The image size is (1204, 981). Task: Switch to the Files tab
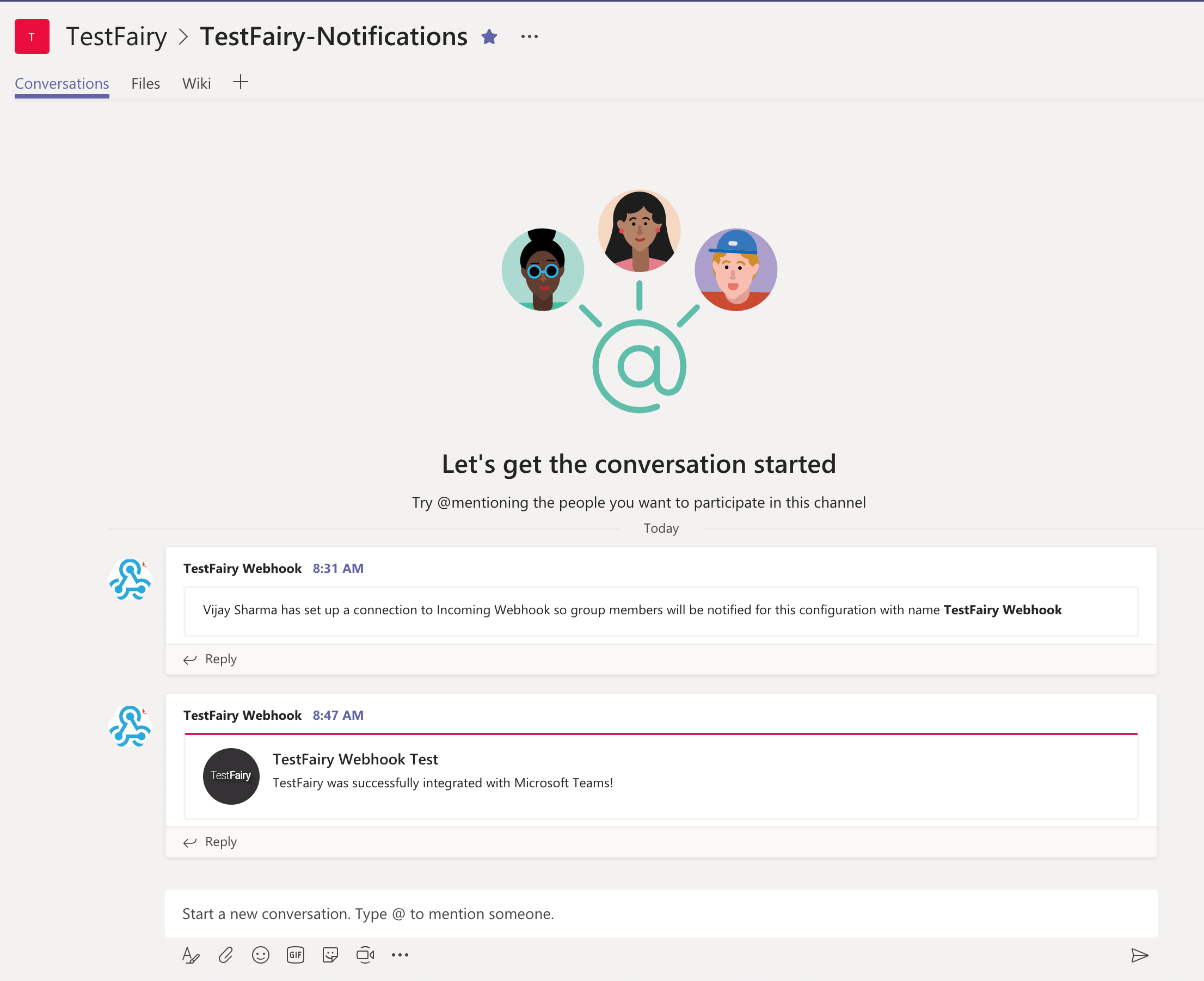pyautogui.click(x=145, y=83)
